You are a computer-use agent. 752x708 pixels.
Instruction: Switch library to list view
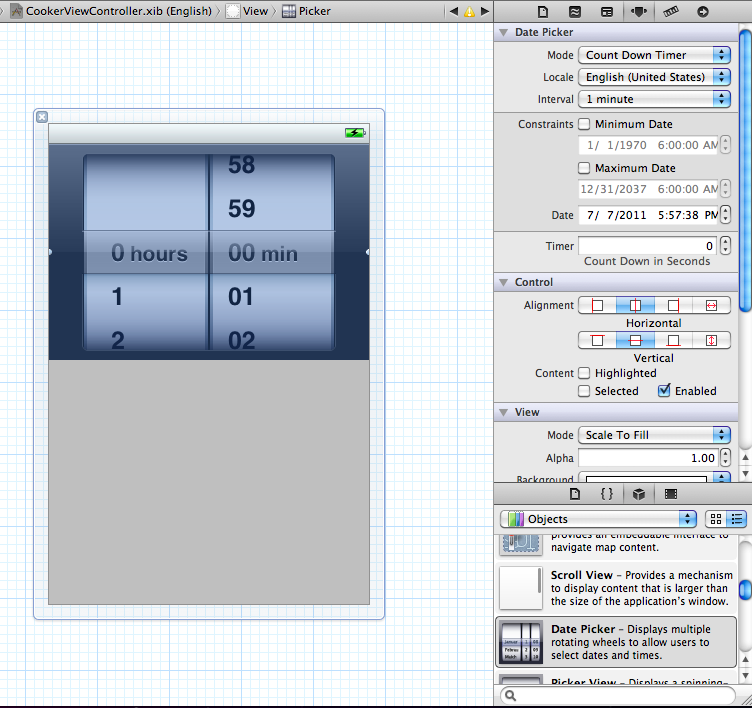tap(736, 519)
